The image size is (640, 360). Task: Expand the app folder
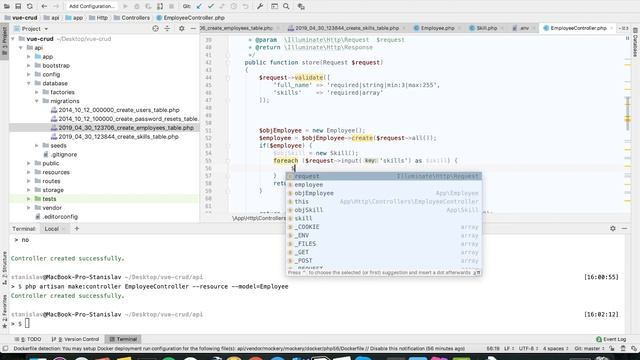[29, 57]
